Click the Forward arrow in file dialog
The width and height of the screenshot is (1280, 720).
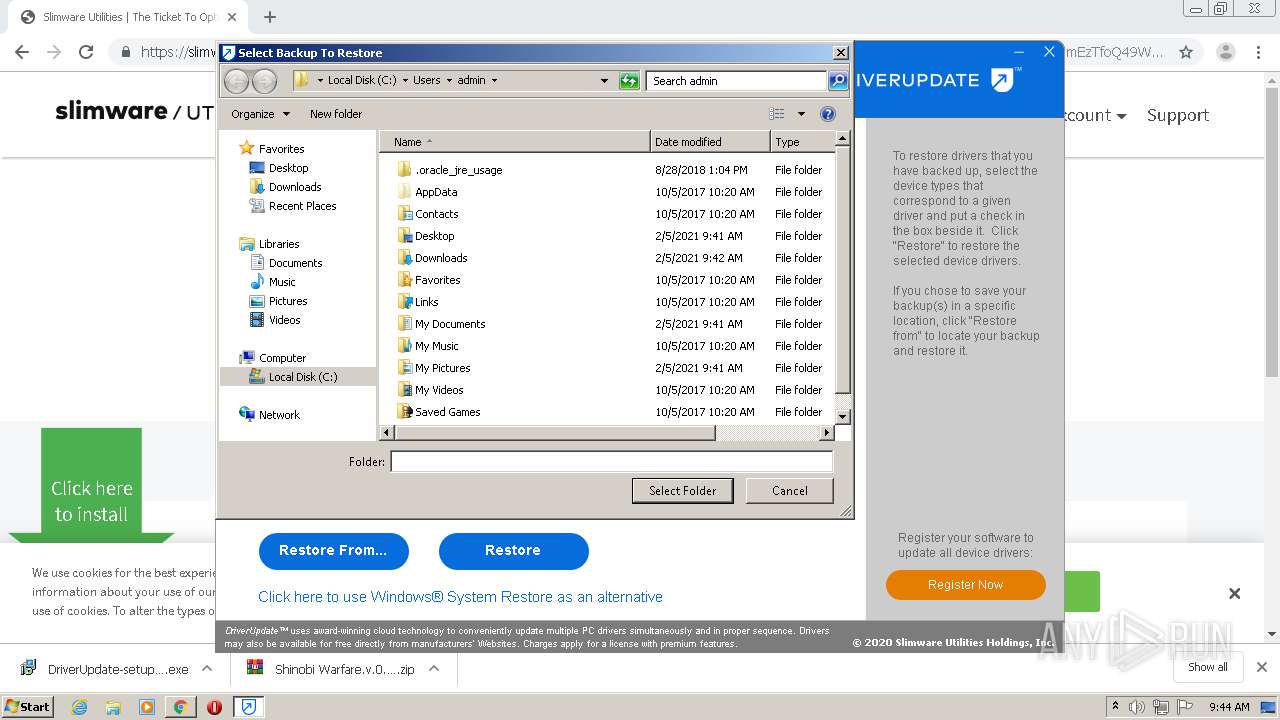pyautogui.click(x=264, y=81)
